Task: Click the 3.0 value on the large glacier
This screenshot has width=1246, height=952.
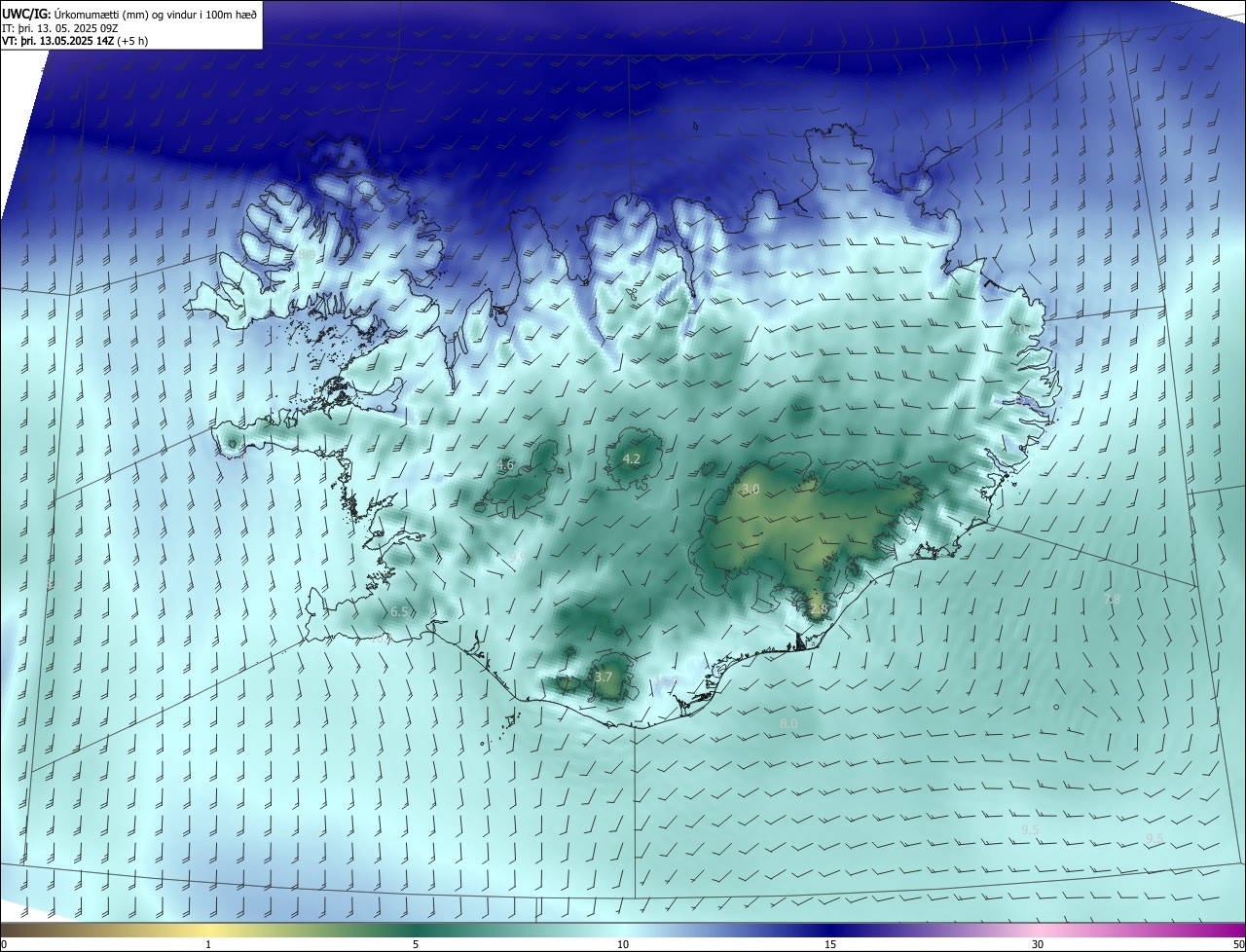Action: click(751, 489)
